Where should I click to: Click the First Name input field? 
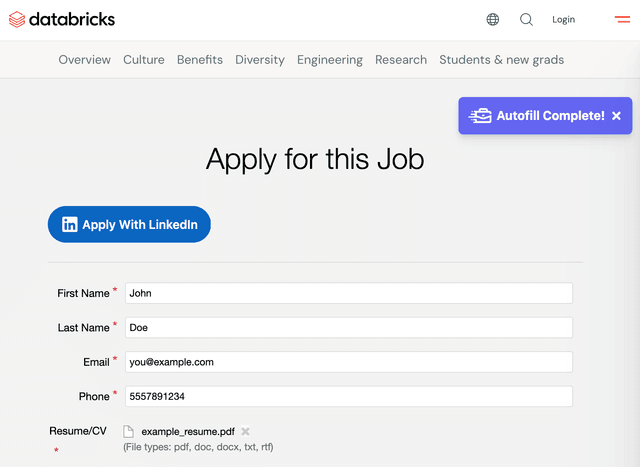click(347, 293)
